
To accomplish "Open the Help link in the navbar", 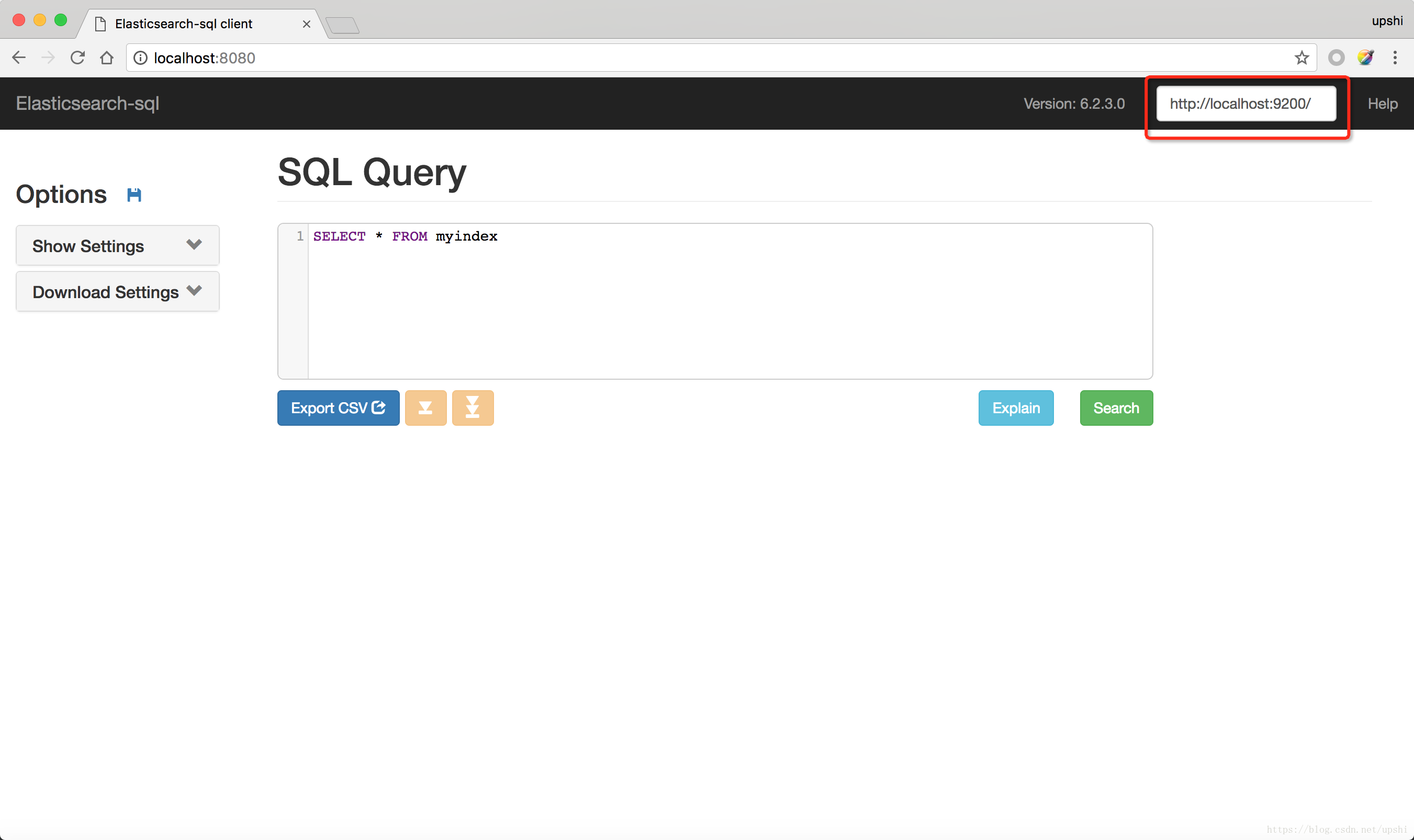I will coord(1382,104).
